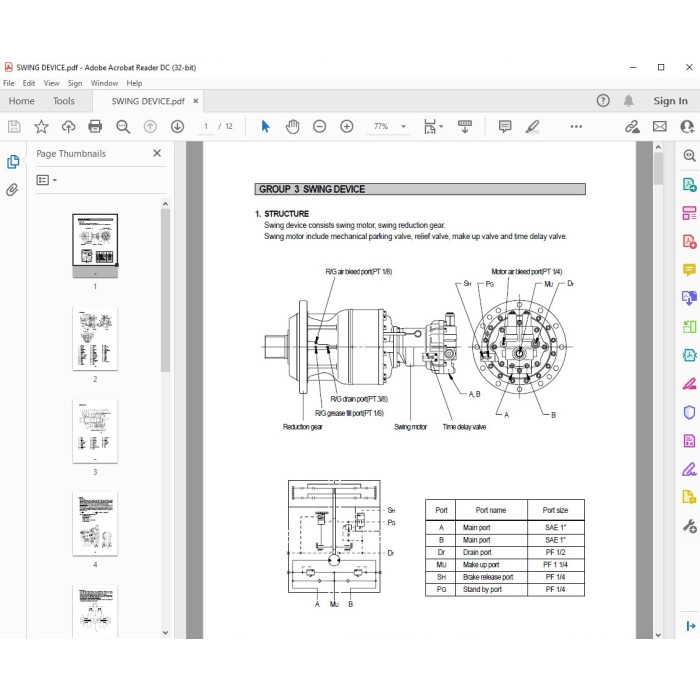Send file by email envelope icon
Screen dimensions: 700x700
(659, 127)
